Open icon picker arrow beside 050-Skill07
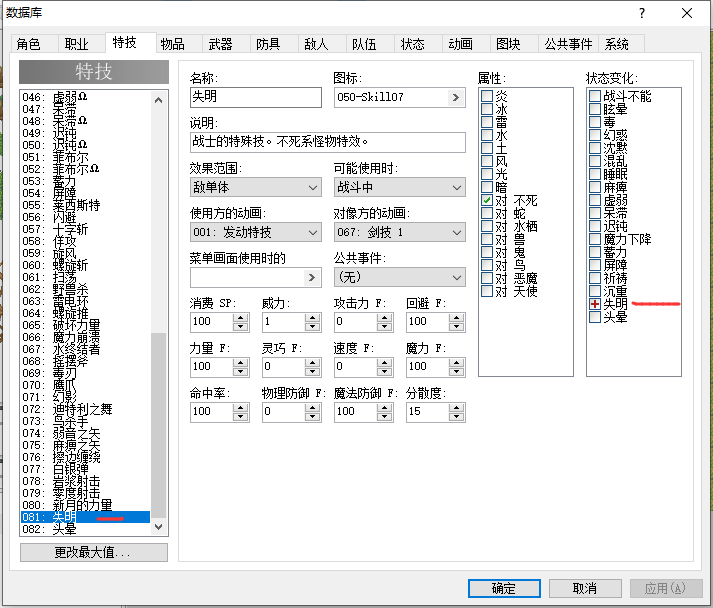The height and width of the screenshot is (608, 713). (456, 97)
